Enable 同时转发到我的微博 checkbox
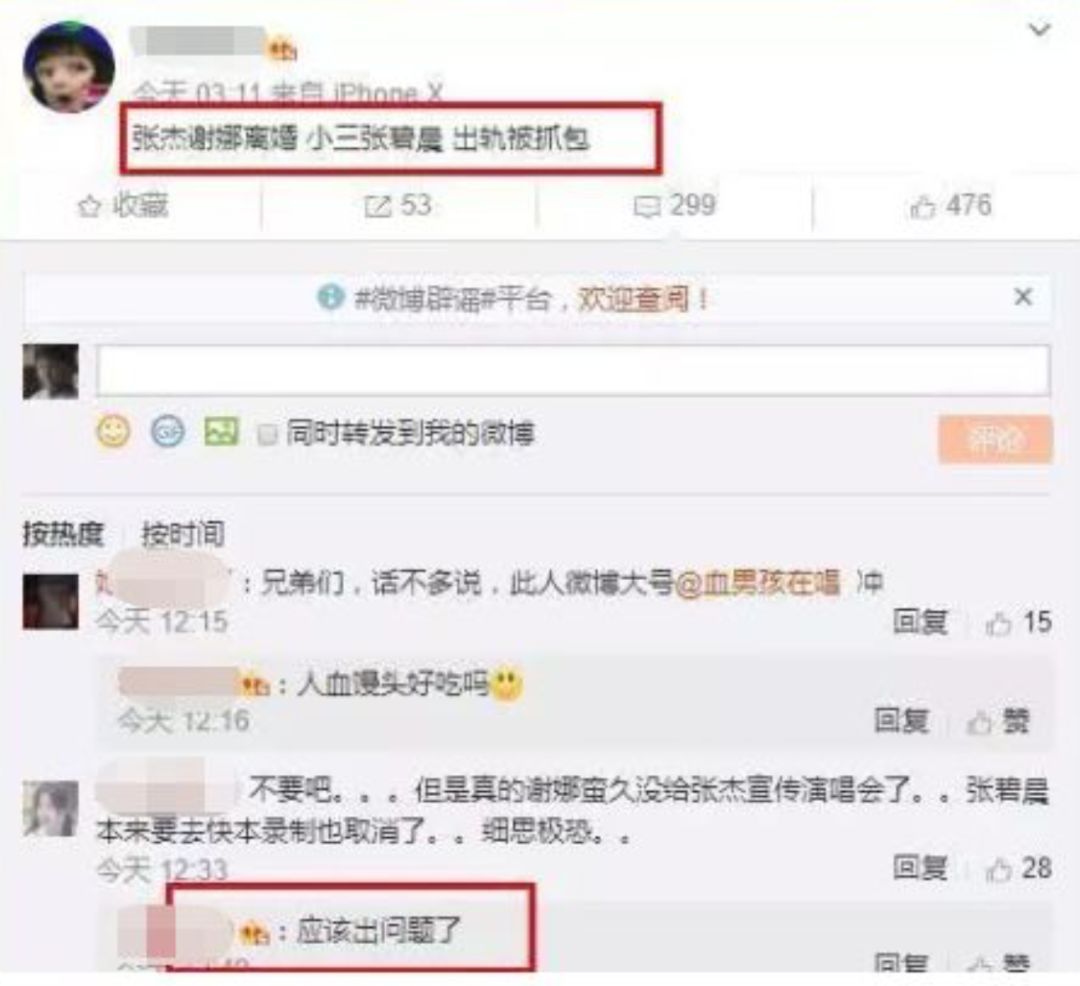The width and height of the screenshot is (1080, 986). click(267, 434)
